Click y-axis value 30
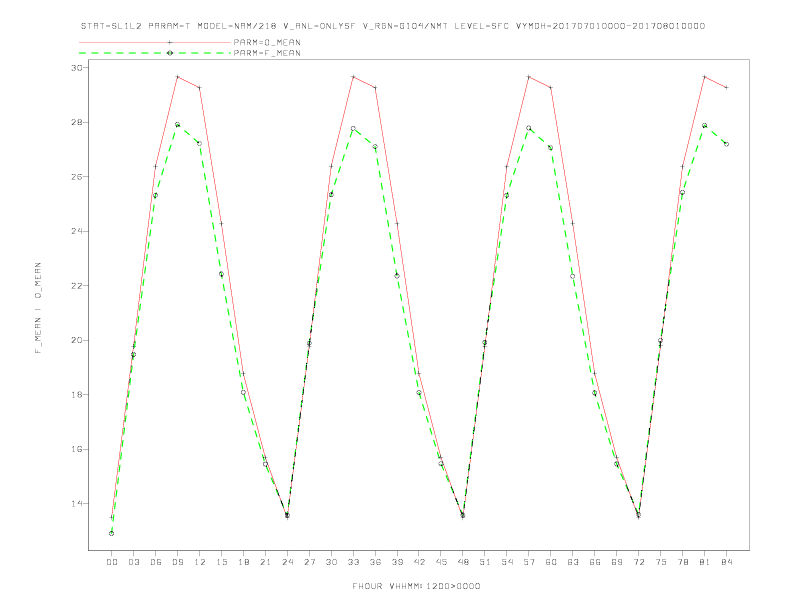 (76, 68)
